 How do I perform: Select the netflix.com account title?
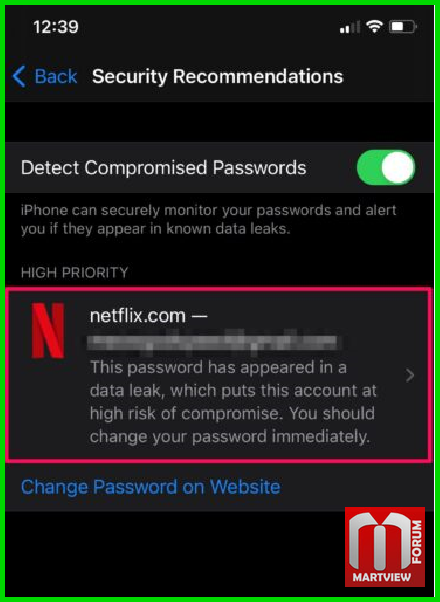(148, 316)
